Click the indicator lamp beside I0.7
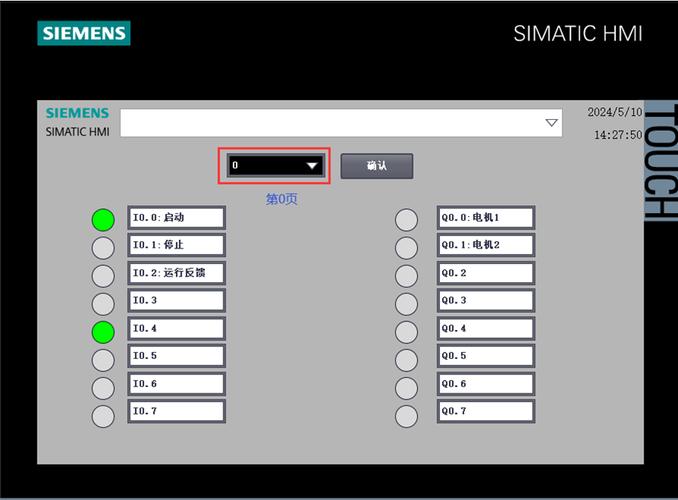Image resolution: width=678 pixels, height=500 pixels. click(x=103, y=416)
